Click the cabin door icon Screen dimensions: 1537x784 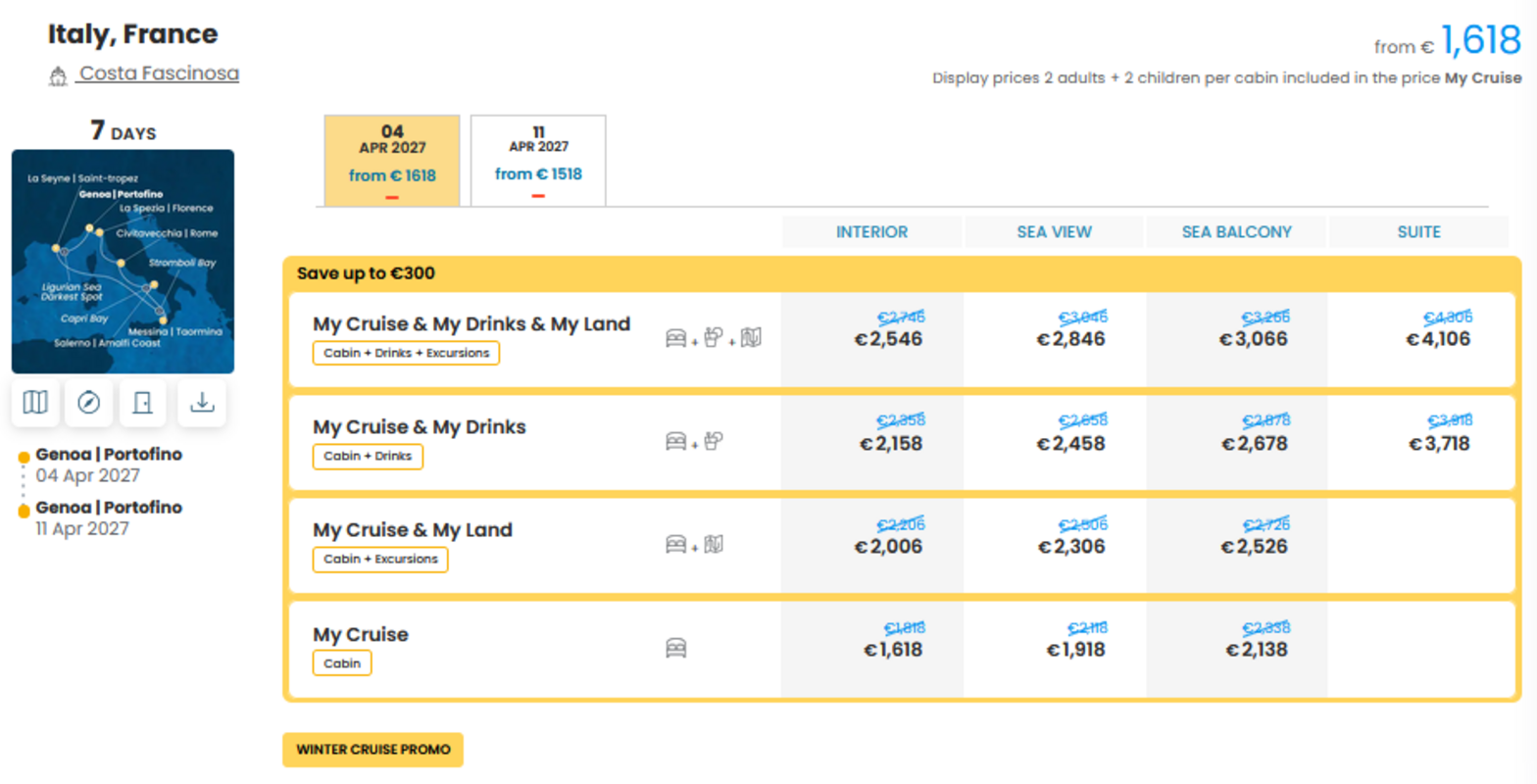click(x=143, y=403)
